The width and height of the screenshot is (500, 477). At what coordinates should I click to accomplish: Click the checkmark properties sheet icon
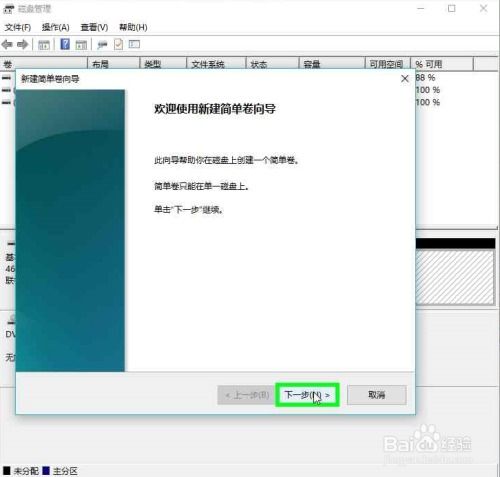pyautogui.click(x=118, y=44)
